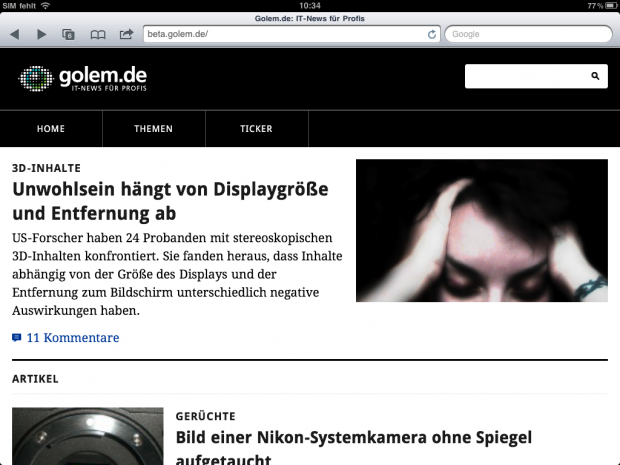The height and width of the screenshot is (465, 620).
Task: Click the 'ARTIKEL' section heading
Action: pos(35,379)
